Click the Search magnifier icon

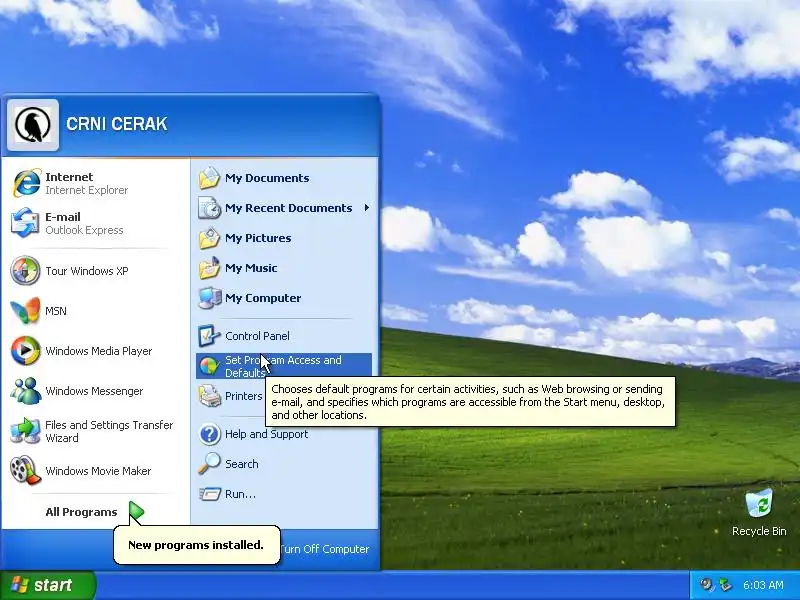coord(209,464)
